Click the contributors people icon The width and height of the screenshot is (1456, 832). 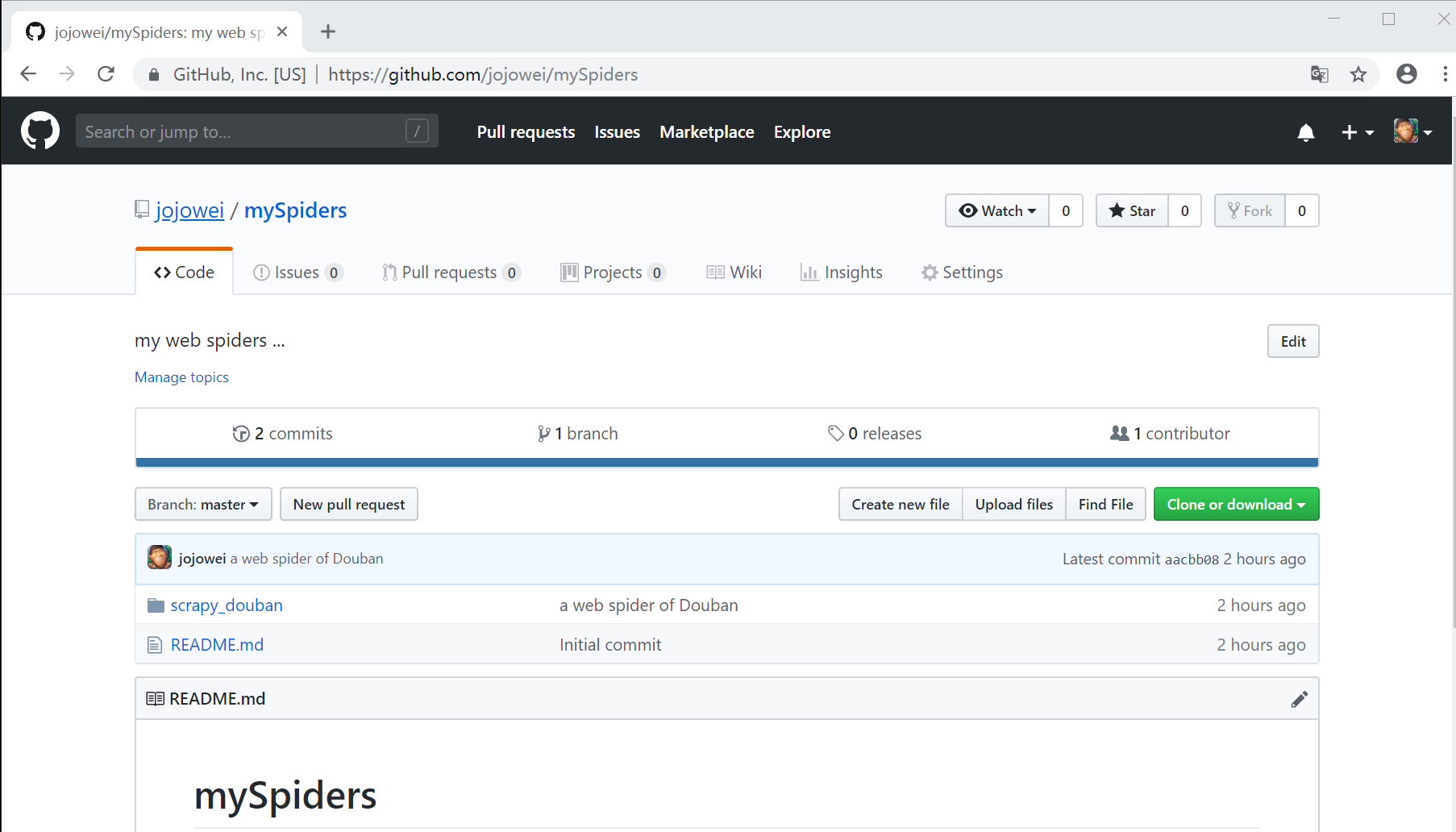(x=1121, y=433)
